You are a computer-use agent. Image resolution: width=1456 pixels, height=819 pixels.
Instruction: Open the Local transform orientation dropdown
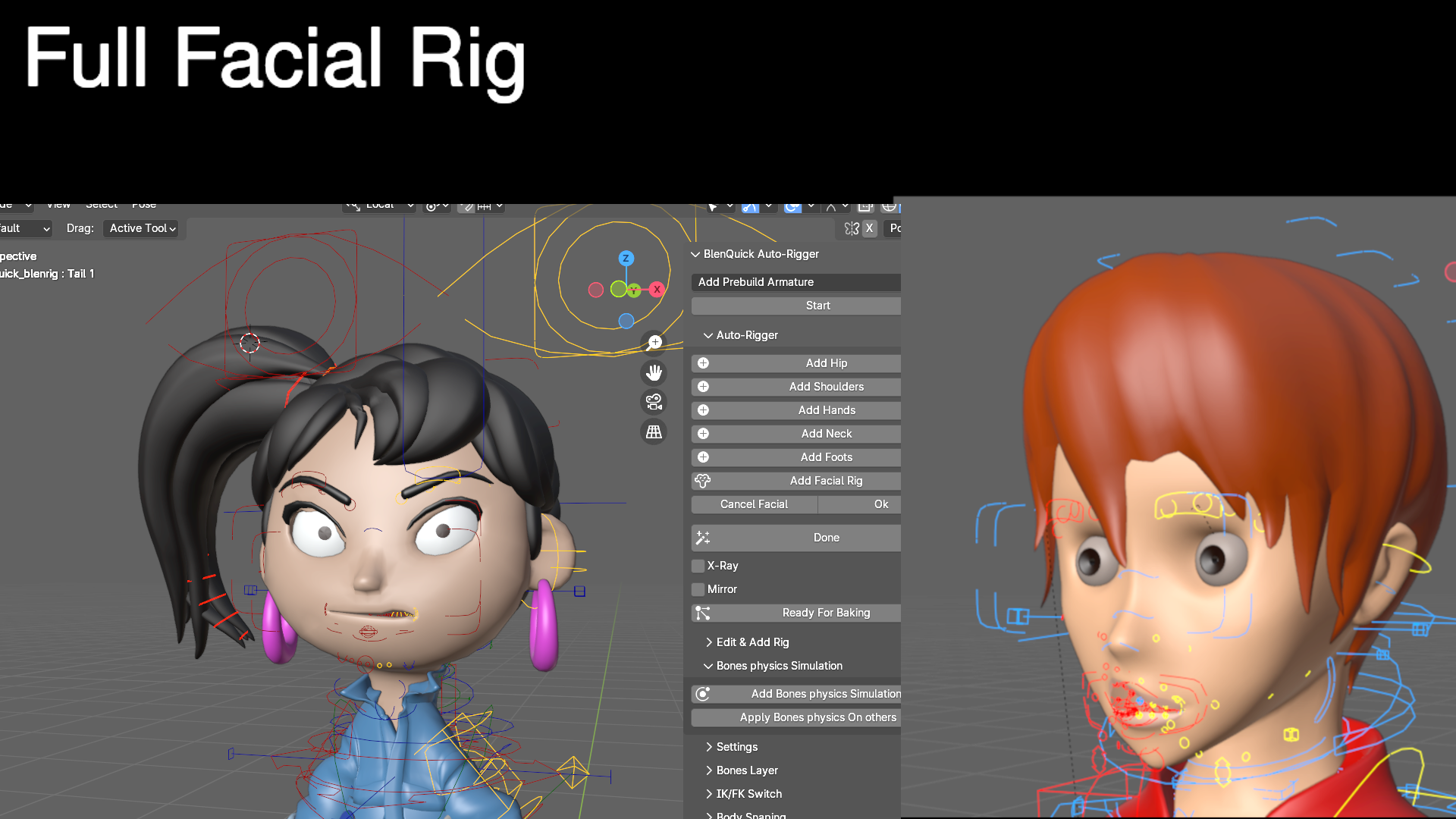click(x=379, y=205)
